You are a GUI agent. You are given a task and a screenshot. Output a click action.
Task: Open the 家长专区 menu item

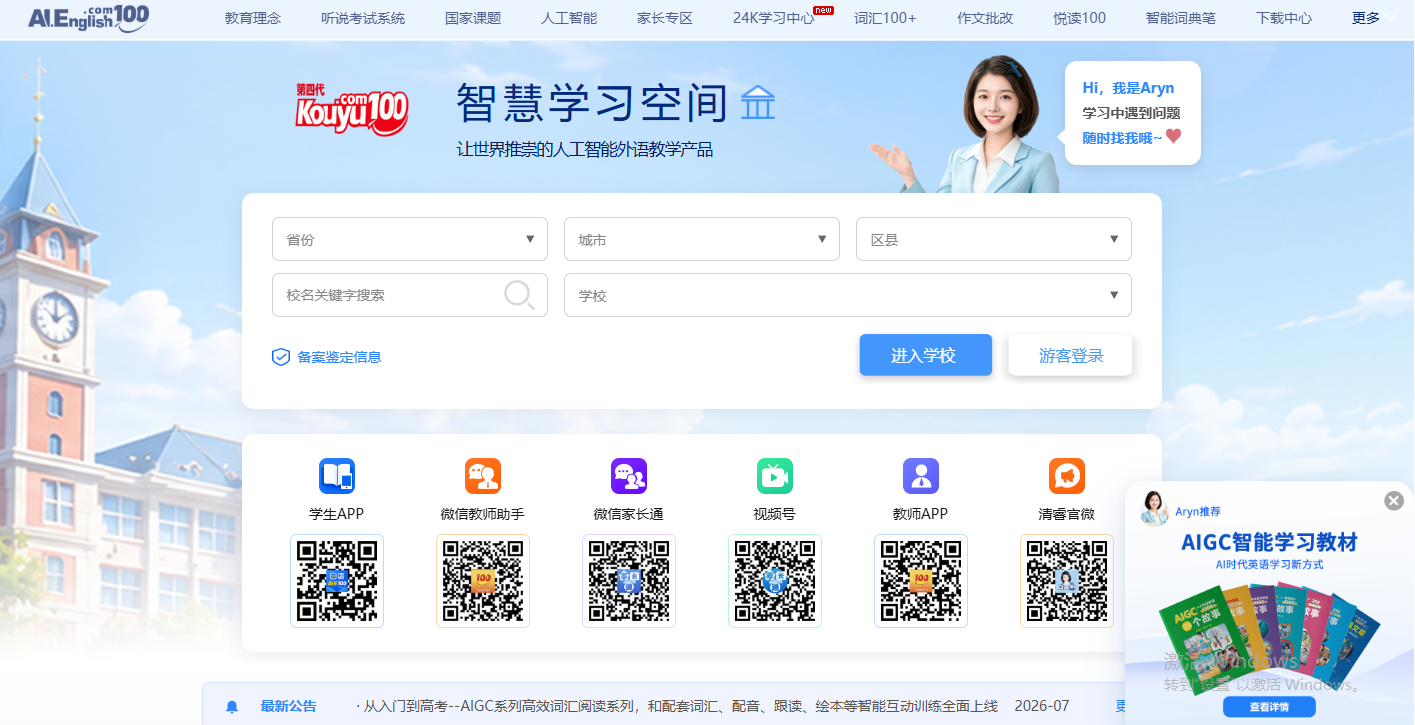(x=665, y=18)
